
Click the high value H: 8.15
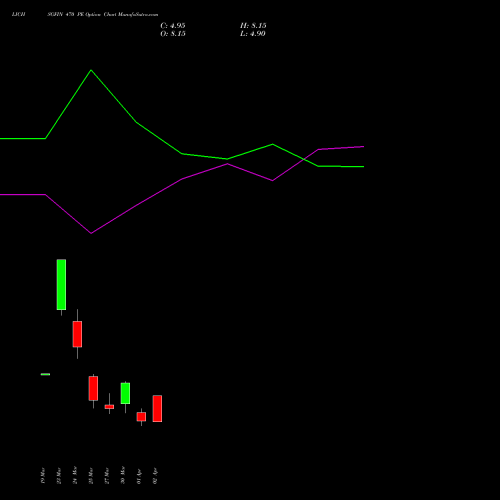tap(253, 26)
